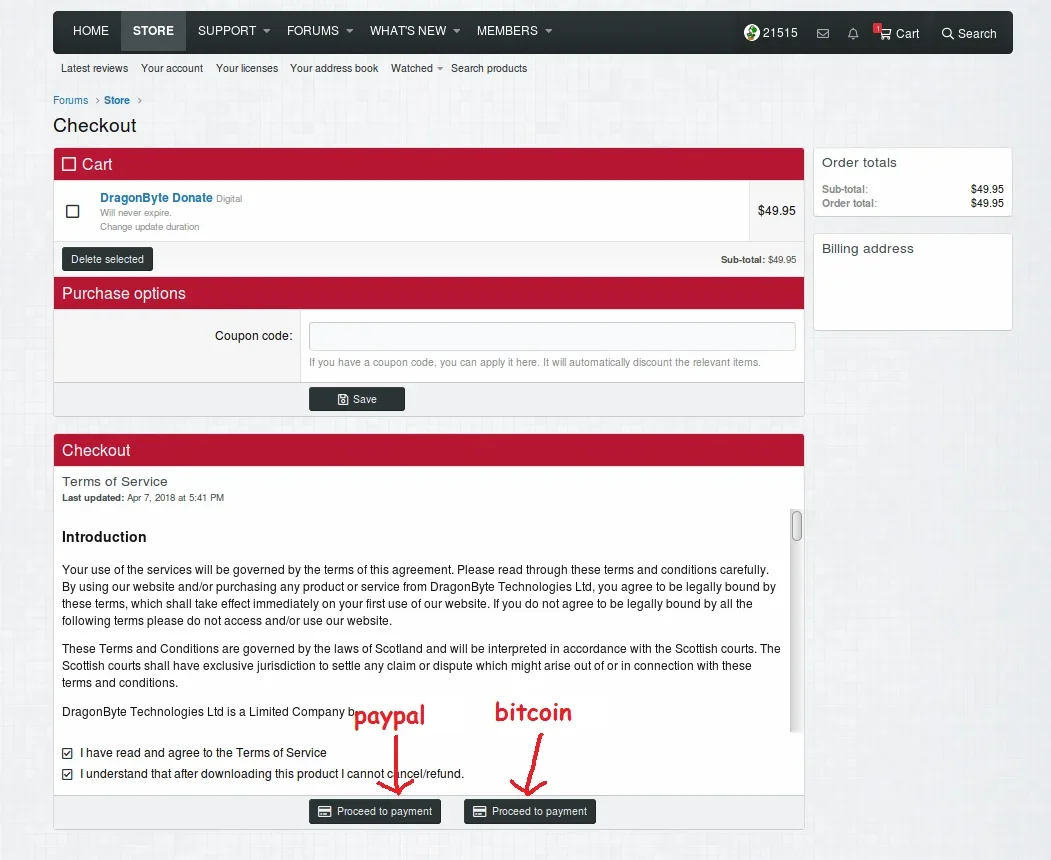Open the What's New section
The image size is (1051, 860).
pos(408,31)
